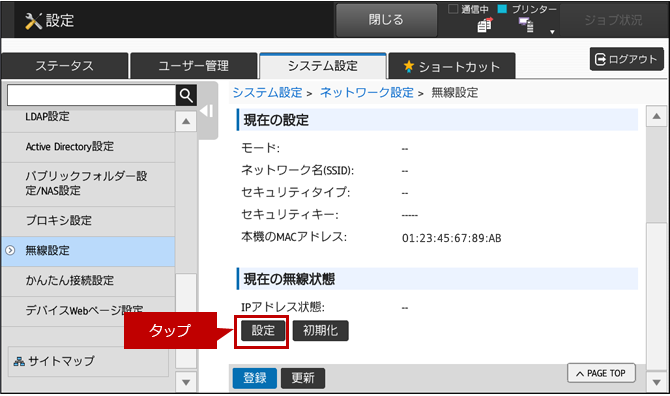
Task: Tap the 設定 button under wireless status
Action: tap(263, 331)
